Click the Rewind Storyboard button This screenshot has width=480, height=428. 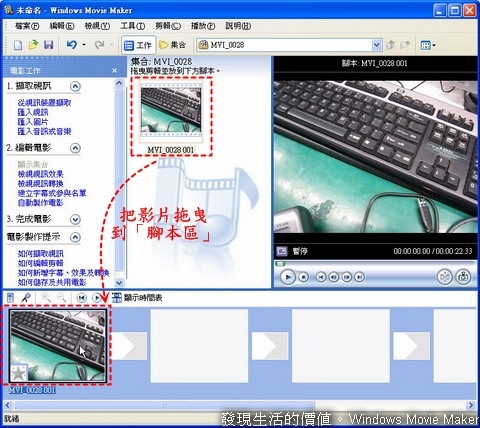coord(81,298)
